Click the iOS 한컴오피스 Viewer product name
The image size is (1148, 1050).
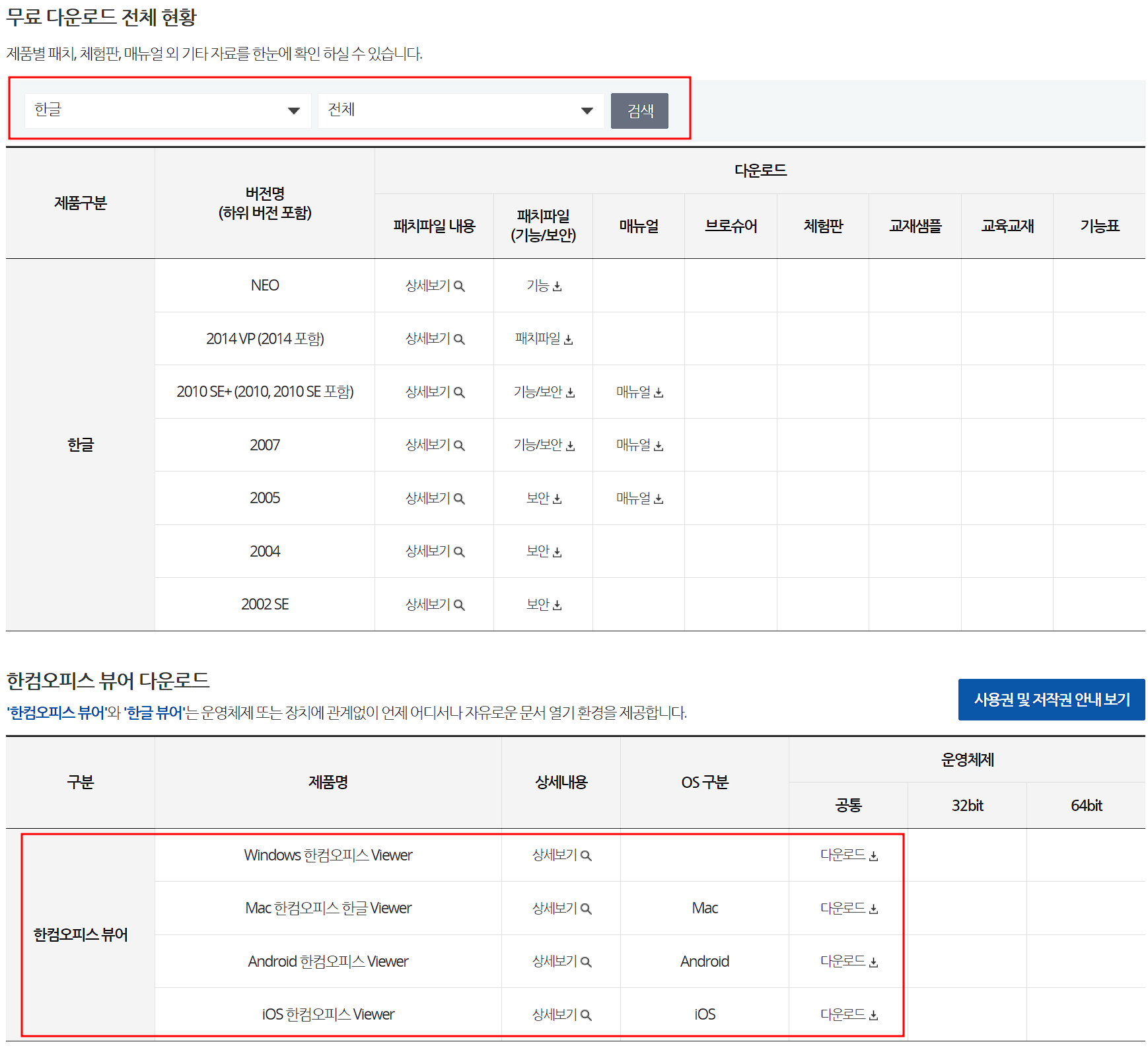(328, 1014)
